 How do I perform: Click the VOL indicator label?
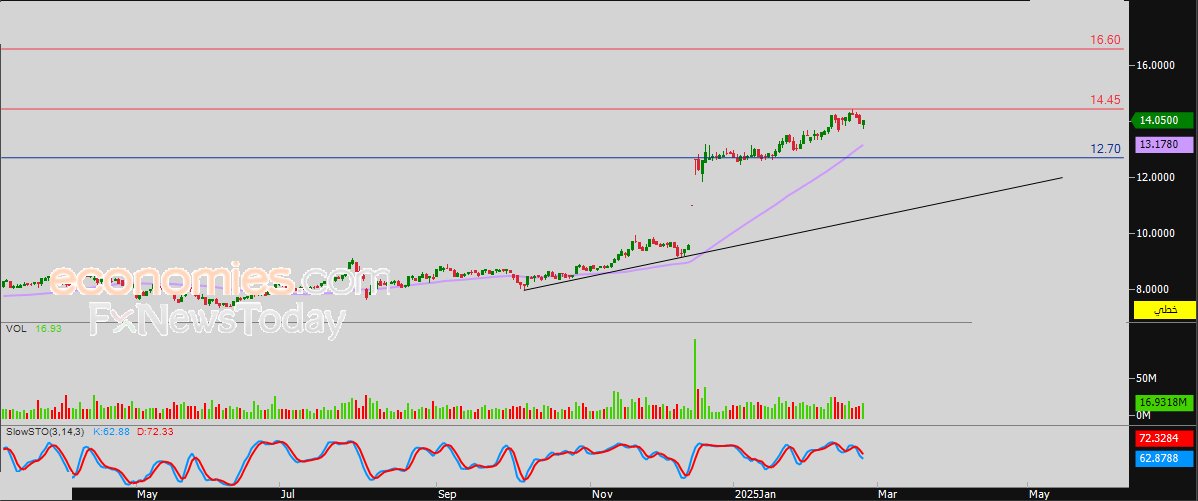point(17,328)
